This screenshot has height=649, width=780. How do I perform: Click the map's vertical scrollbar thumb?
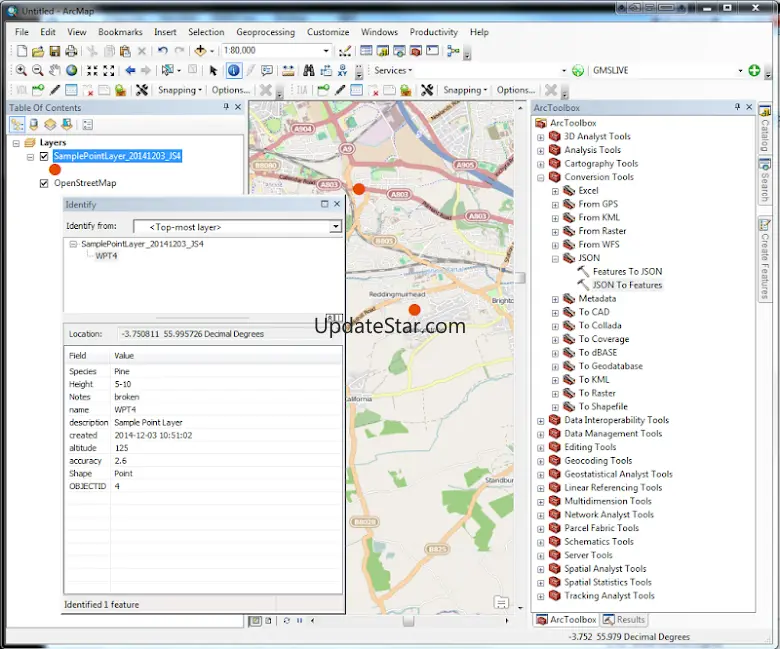tap(520, 278)
